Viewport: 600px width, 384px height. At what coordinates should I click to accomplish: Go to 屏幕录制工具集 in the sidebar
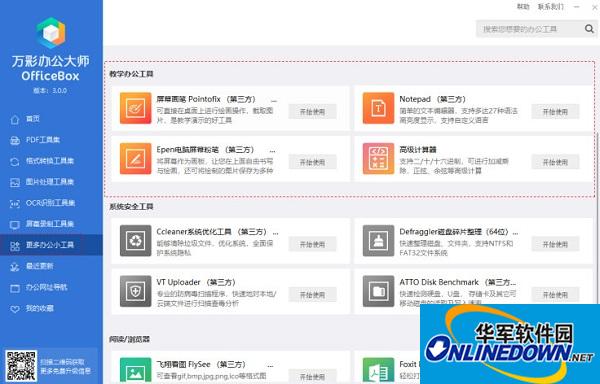pos(51,224)
